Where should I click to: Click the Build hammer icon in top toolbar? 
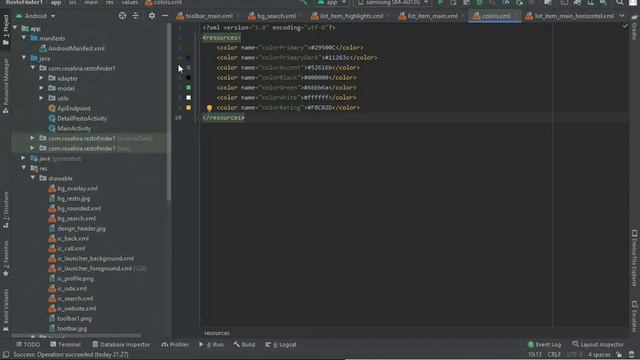tap(304, 2)
